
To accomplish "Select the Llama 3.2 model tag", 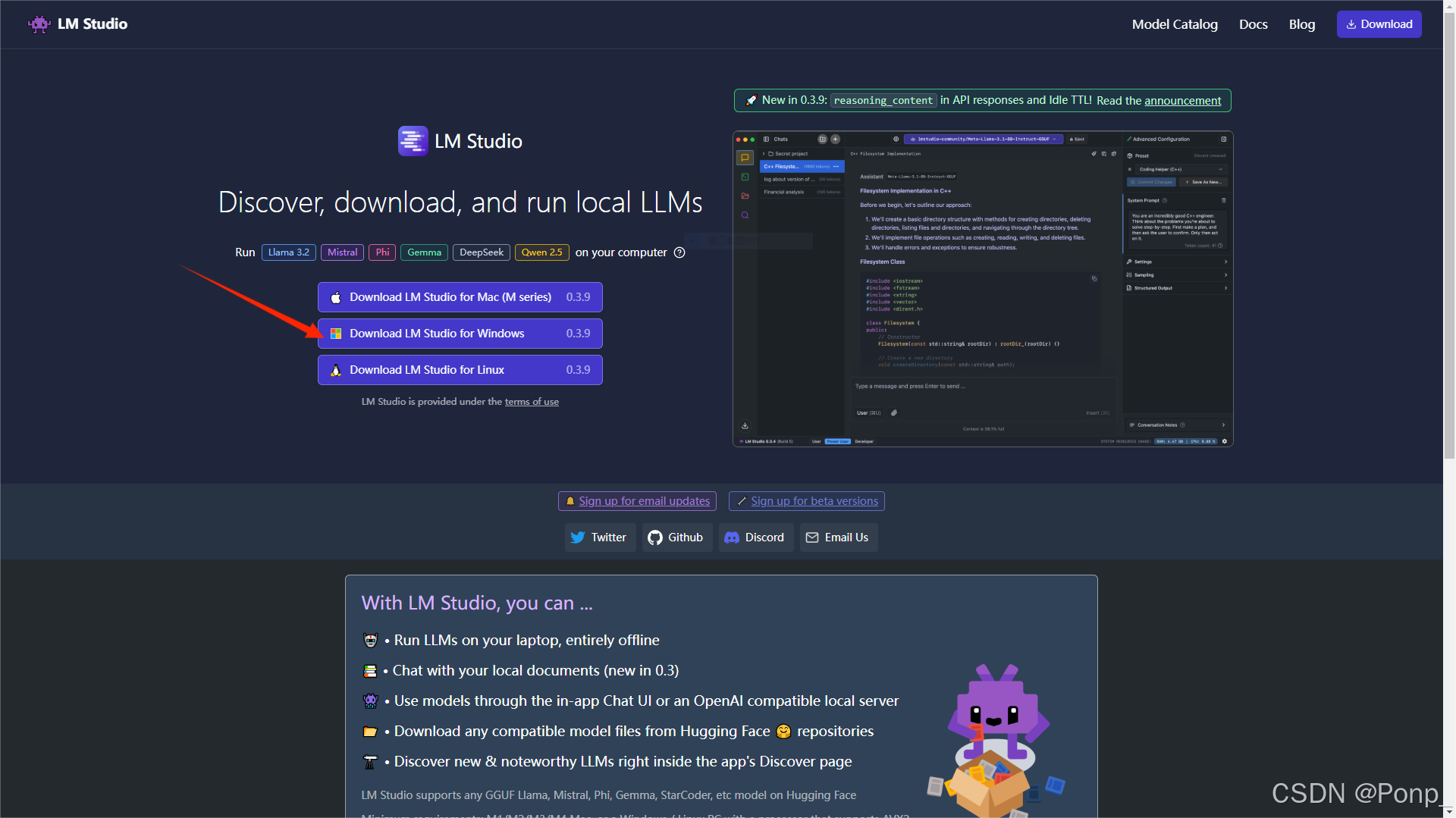I will (289, 252).
